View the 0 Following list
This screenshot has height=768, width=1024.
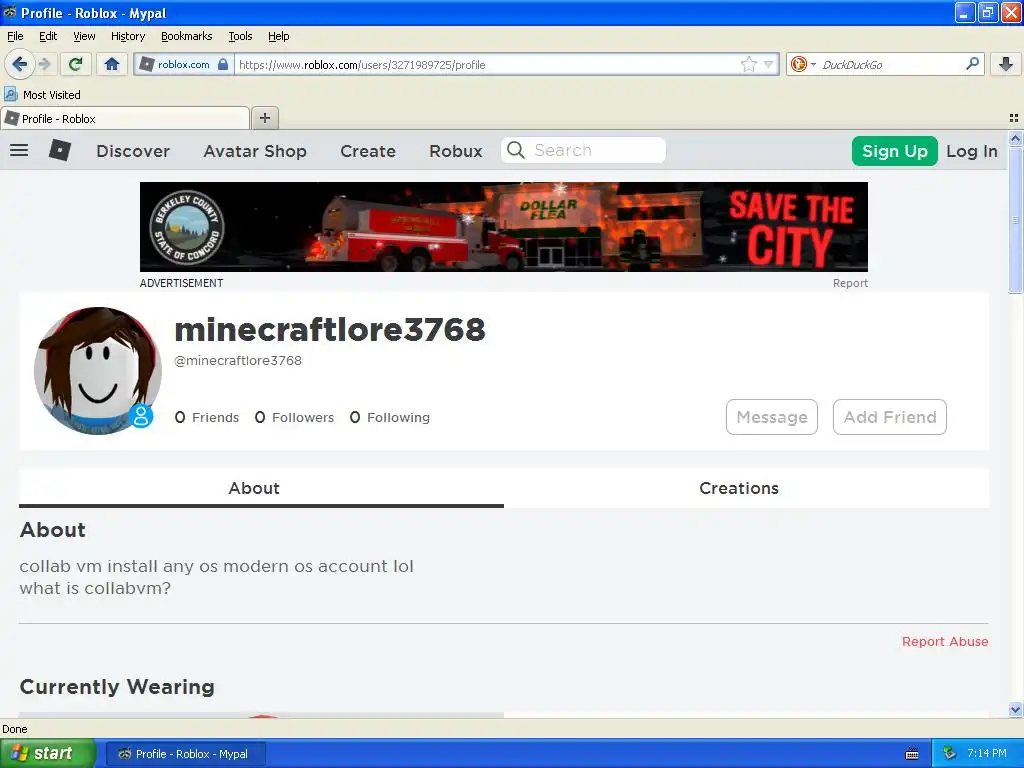(x=390, y=417)
